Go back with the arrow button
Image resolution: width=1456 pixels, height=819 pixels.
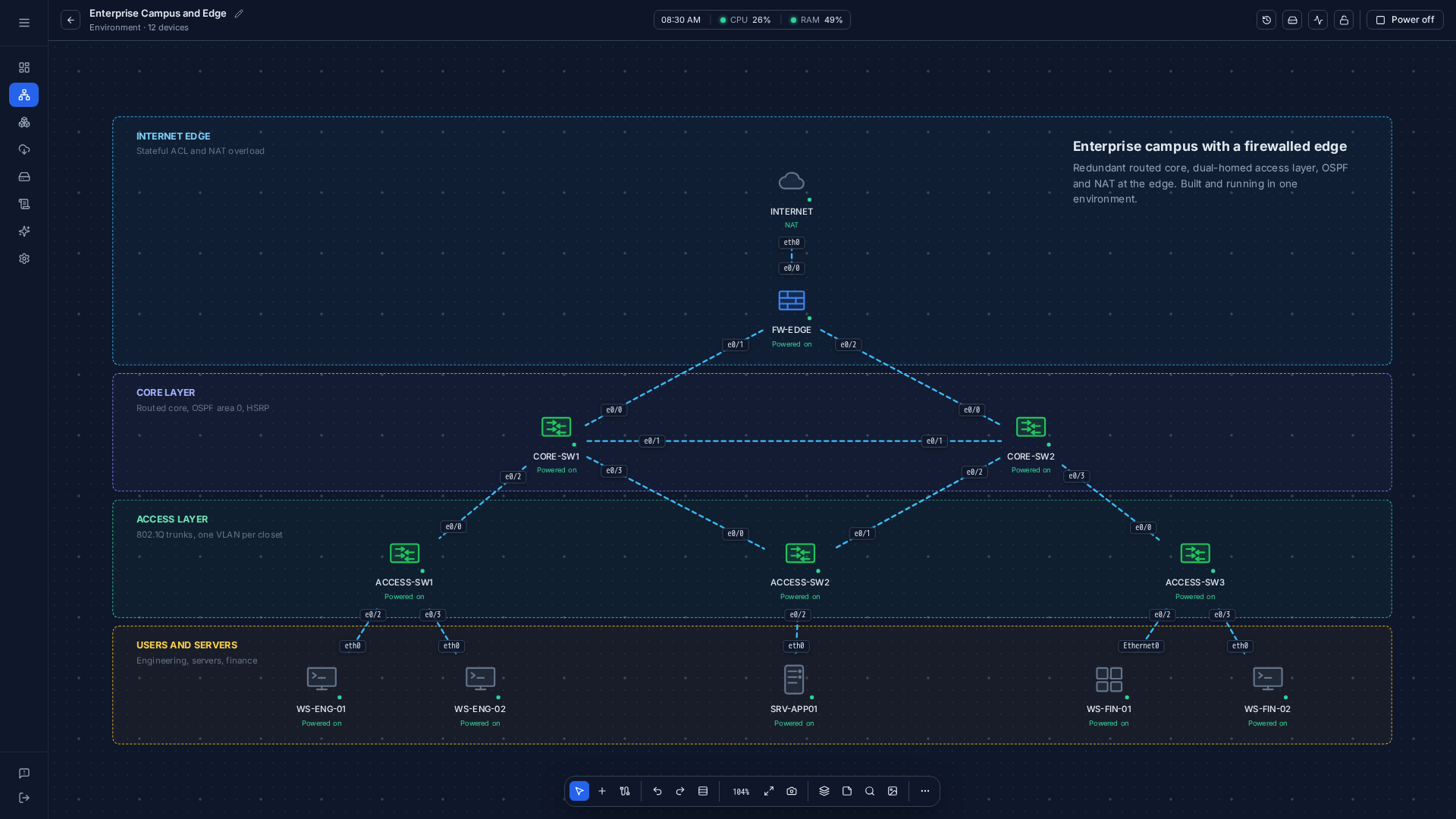pos(71,20)
